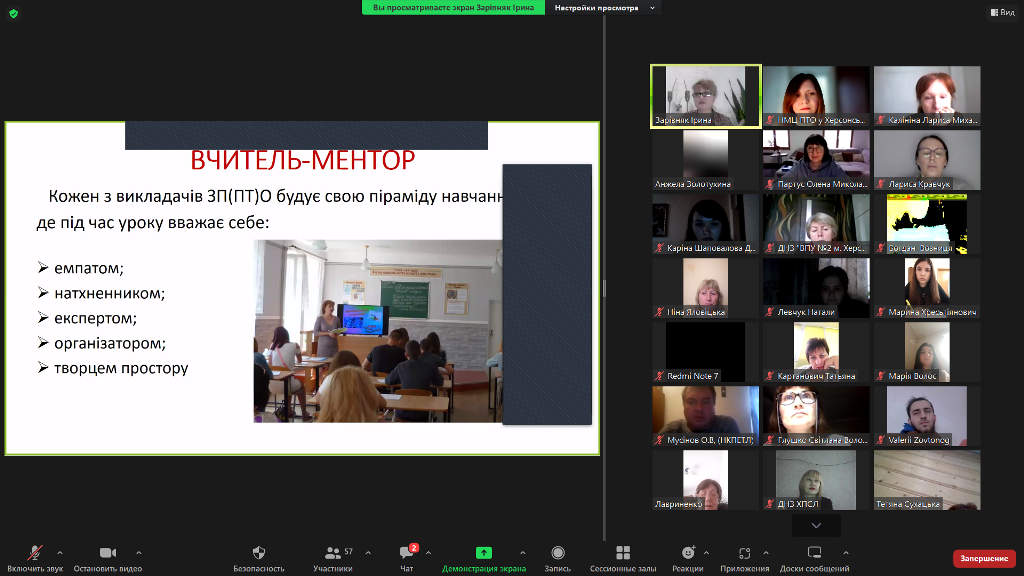1024x576 pixels.
Task: Click the red Завершение end button
Action: 983,558
